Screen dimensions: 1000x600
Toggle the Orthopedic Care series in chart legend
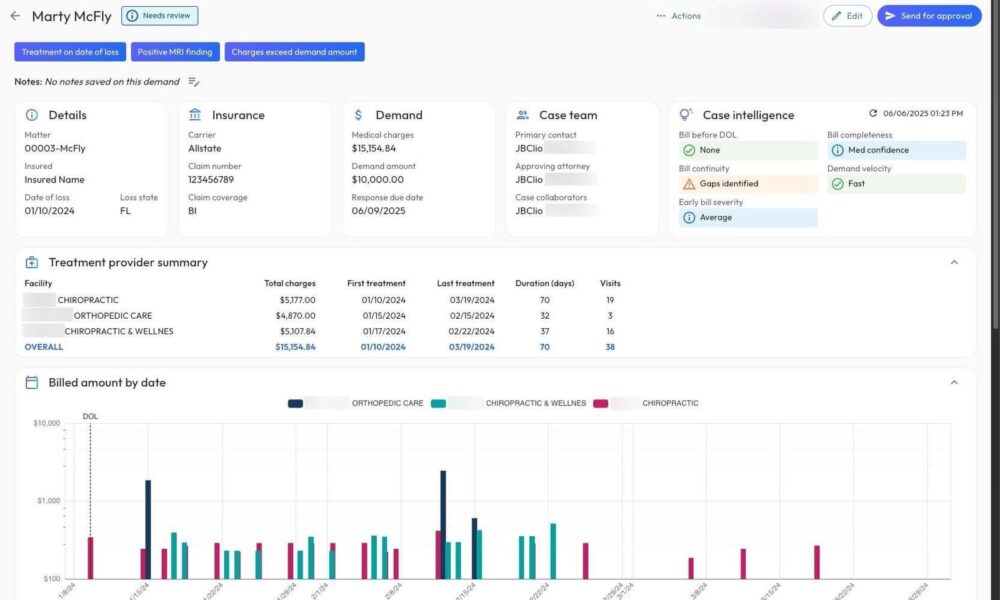coord(377,403)
